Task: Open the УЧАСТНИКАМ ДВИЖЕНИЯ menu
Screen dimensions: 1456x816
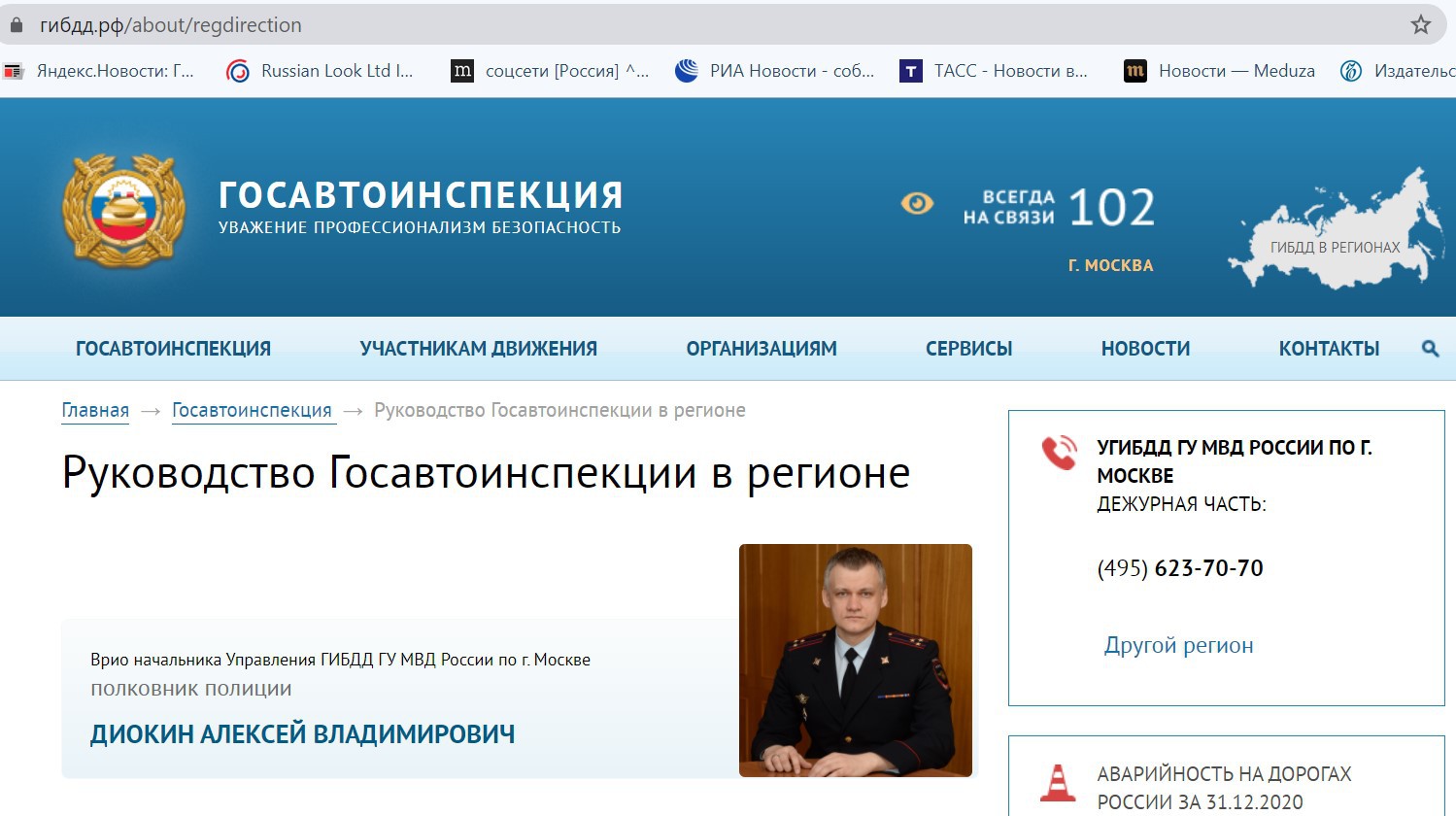Action: tap(479, 349)
